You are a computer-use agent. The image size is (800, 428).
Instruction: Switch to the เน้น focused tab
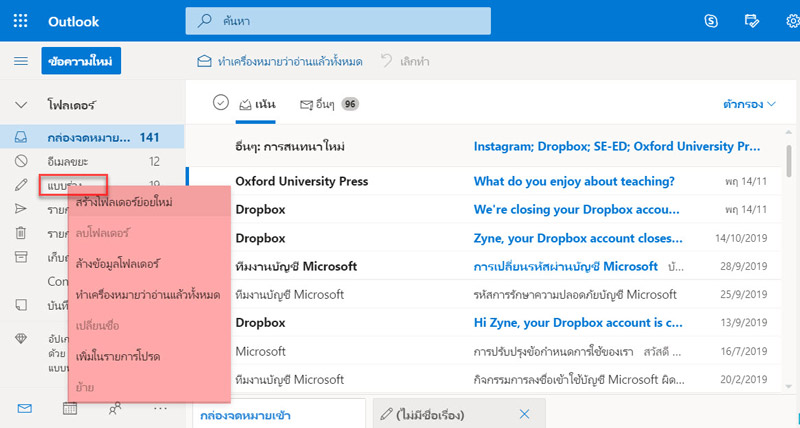click(x=257, y=104)
